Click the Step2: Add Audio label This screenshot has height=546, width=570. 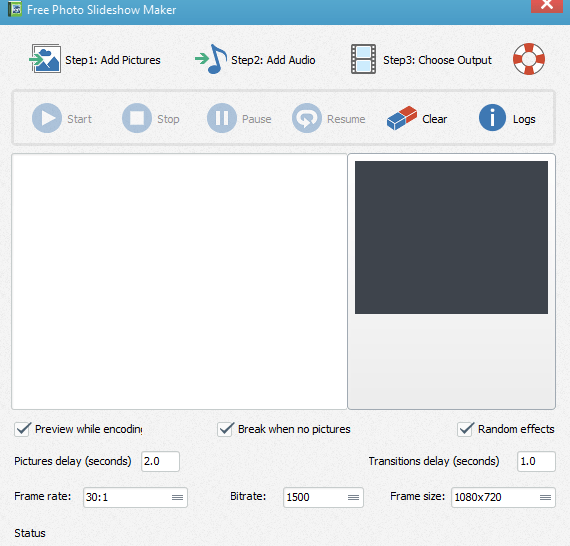click(x=273, y=60)
